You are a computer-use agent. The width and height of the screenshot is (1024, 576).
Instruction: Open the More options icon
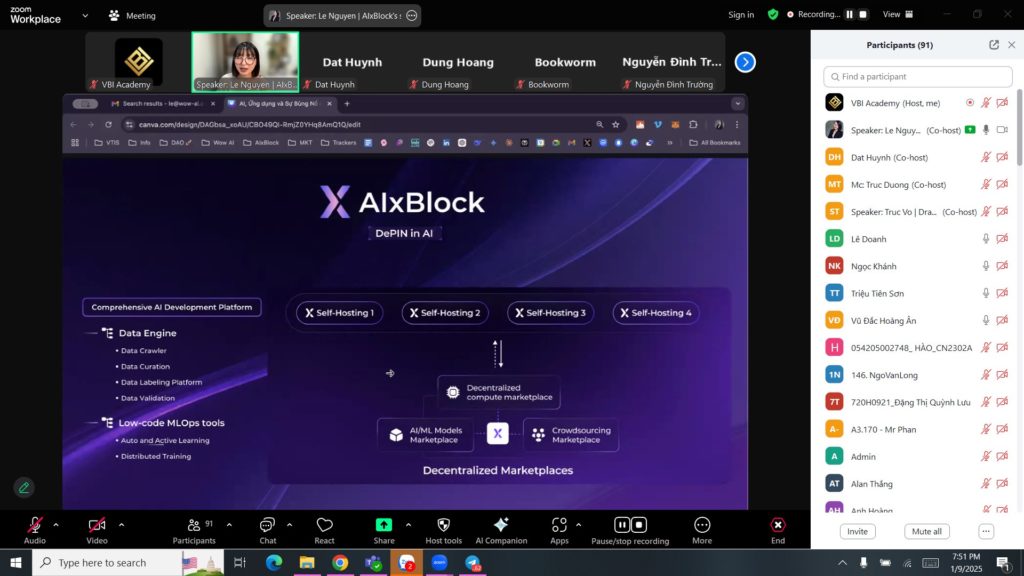[702, 525]
